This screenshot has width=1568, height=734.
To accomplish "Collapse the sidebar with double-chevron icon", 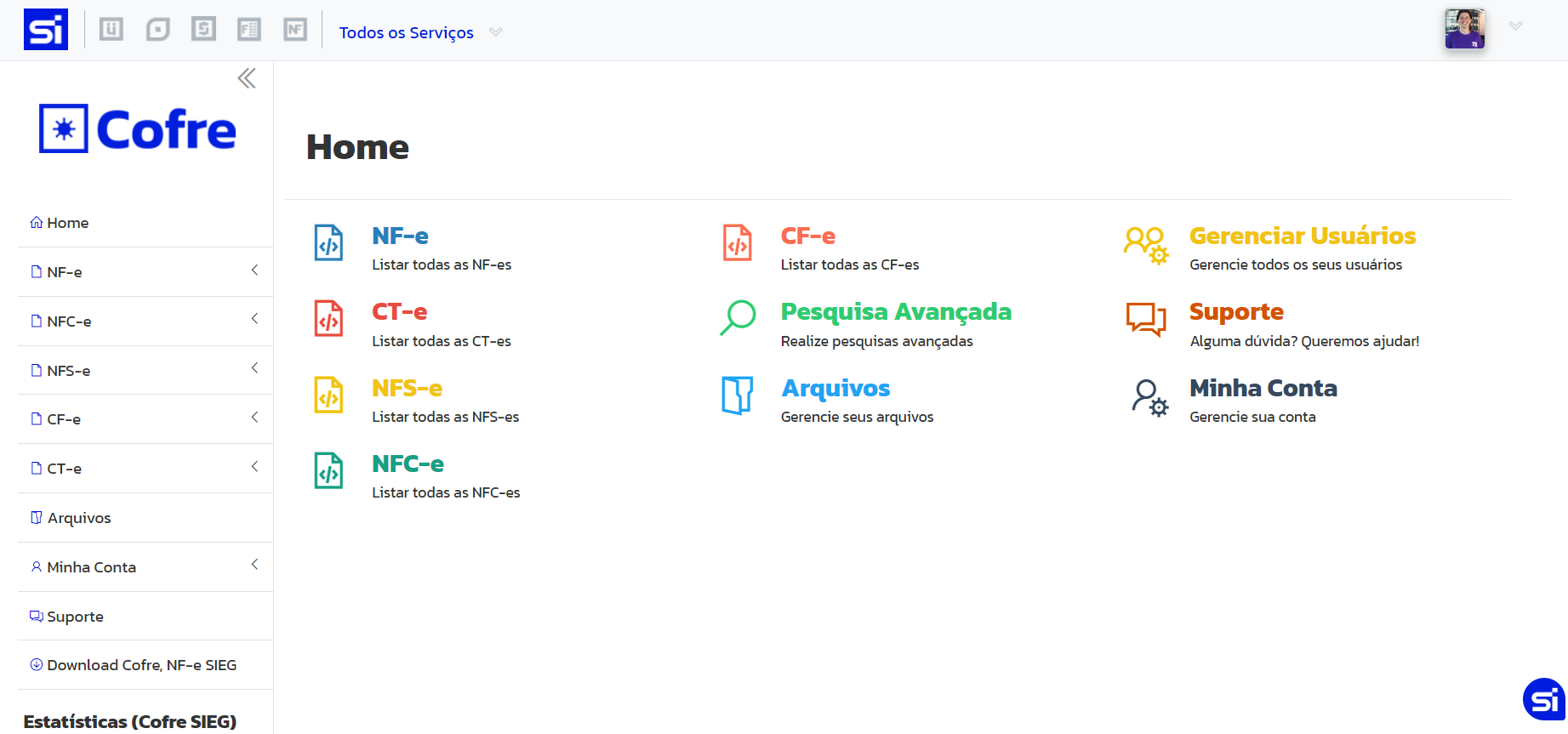I will click(x=247, y=79).
